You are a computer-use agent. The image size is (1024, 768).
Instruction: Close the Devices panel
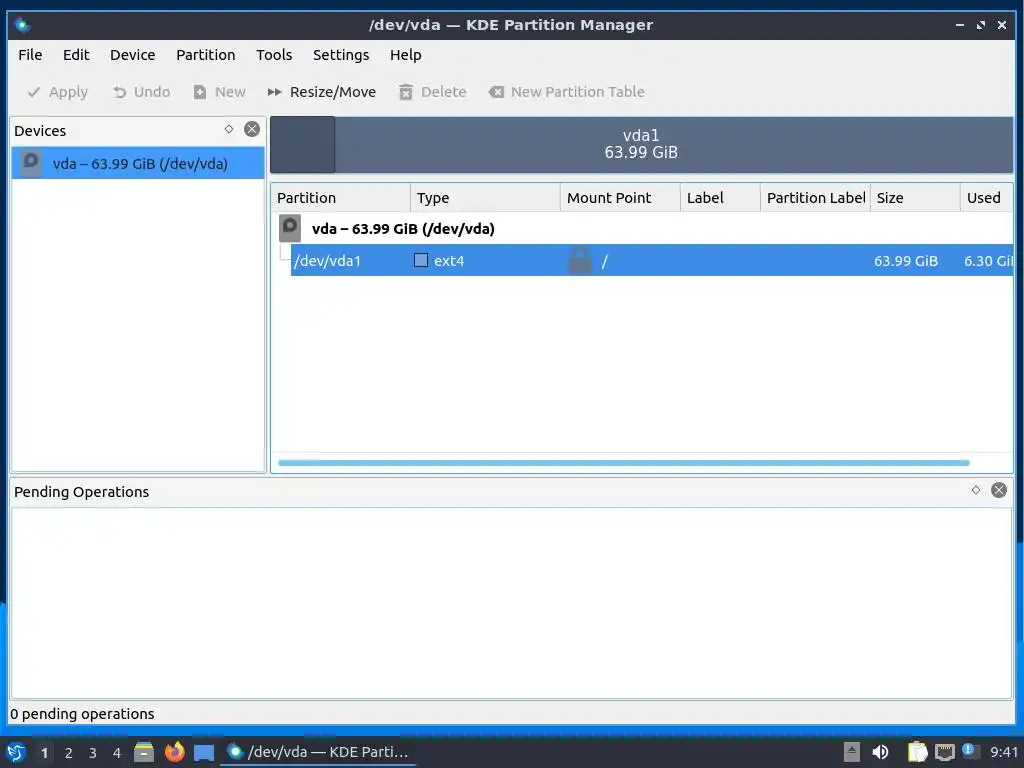(x=251, y=129)
